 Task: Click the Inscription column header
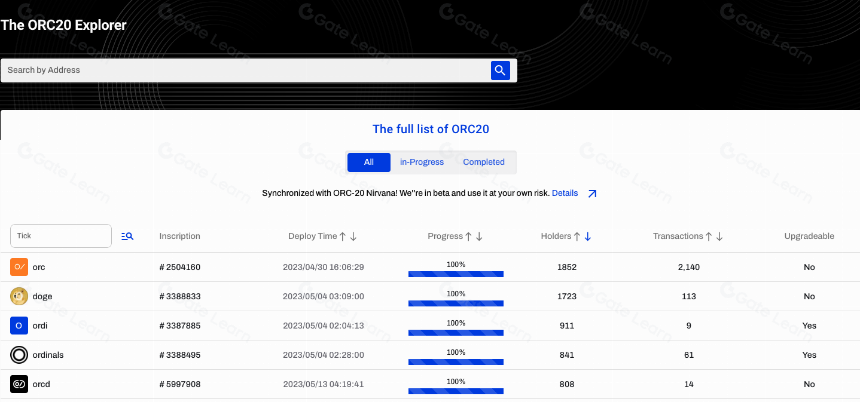180,236
